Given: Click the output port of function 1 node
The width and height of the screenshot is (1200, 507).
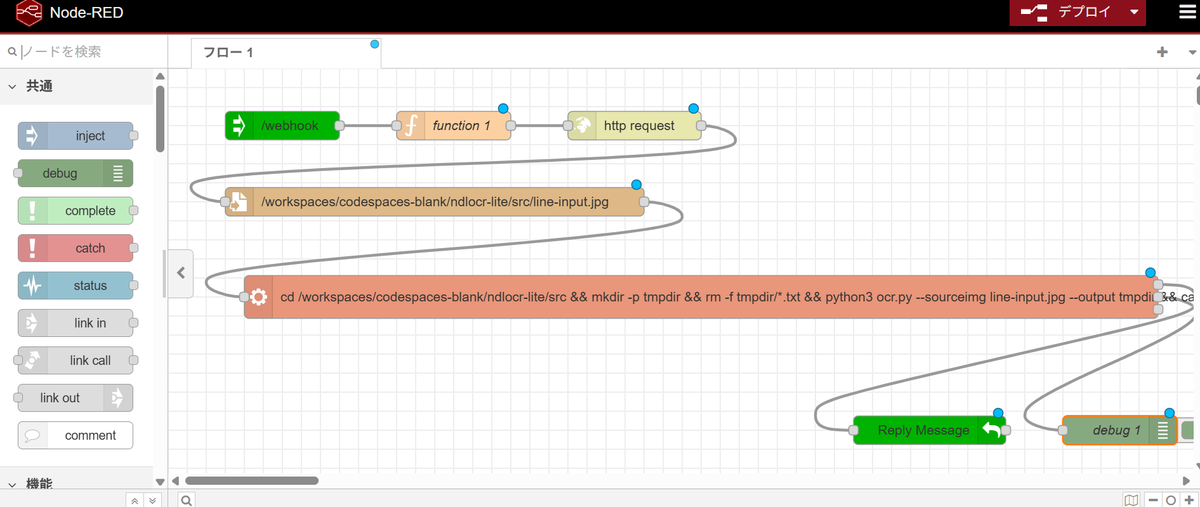Looking at the screenshot, I should 511,126.
